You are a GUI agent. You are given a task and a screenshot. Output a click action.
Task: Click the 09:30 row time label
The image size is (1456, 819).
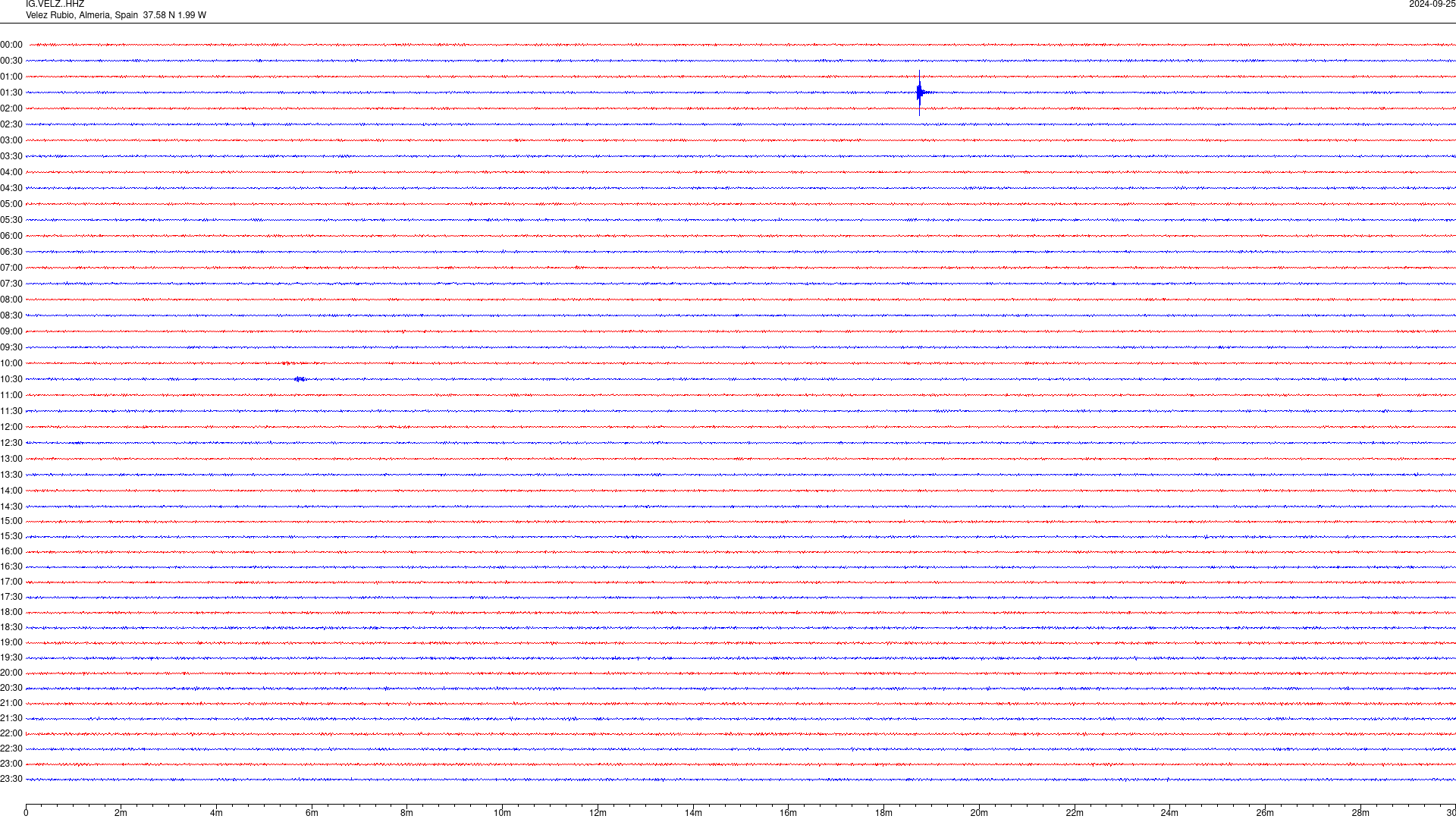[11, 347]
